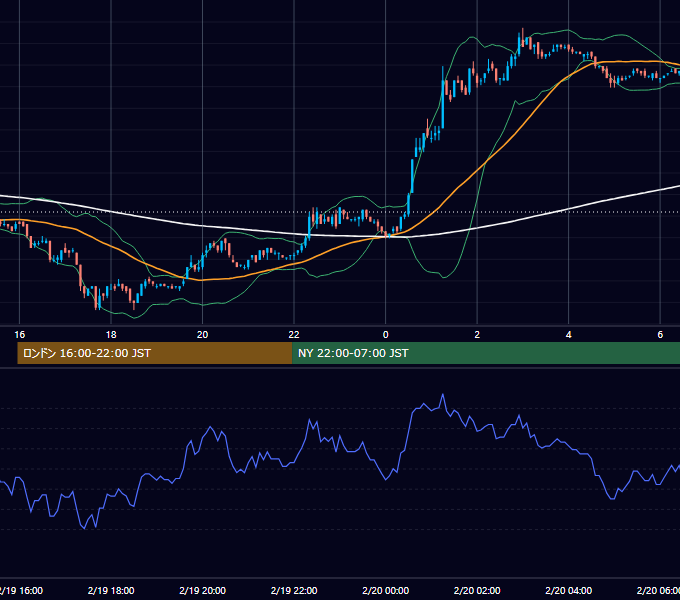Click the 2/19 20:00 date label
The width and height of the screenshot is (680, 600).
tap(203, 590)
